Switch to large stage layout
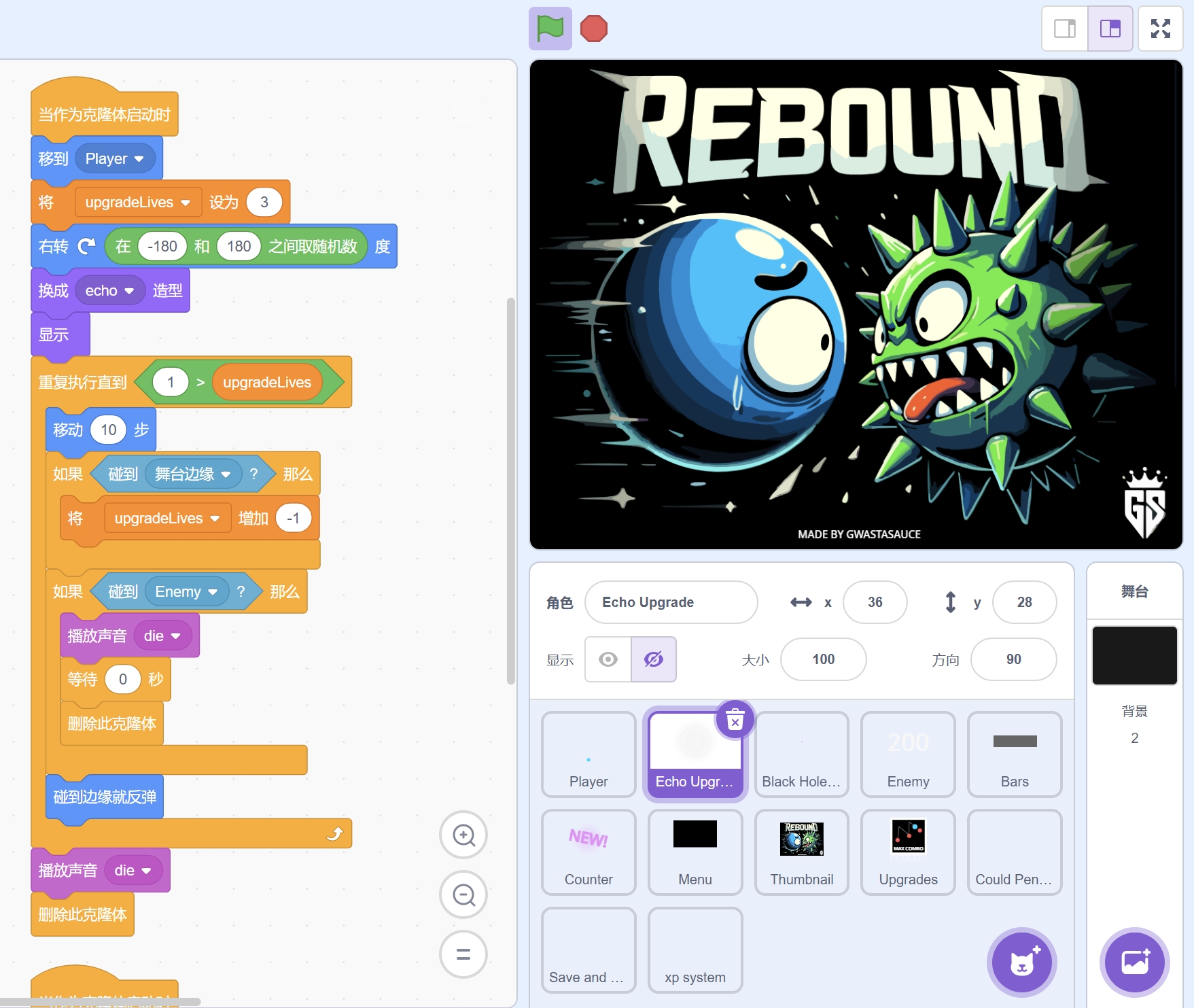This screenshot has width=1194, height=1008. point(1110,29)
